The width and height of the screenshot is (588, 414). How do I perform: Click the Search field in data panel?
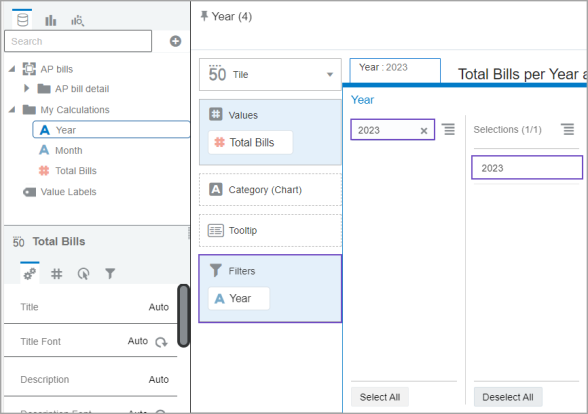tap(78, 41)
